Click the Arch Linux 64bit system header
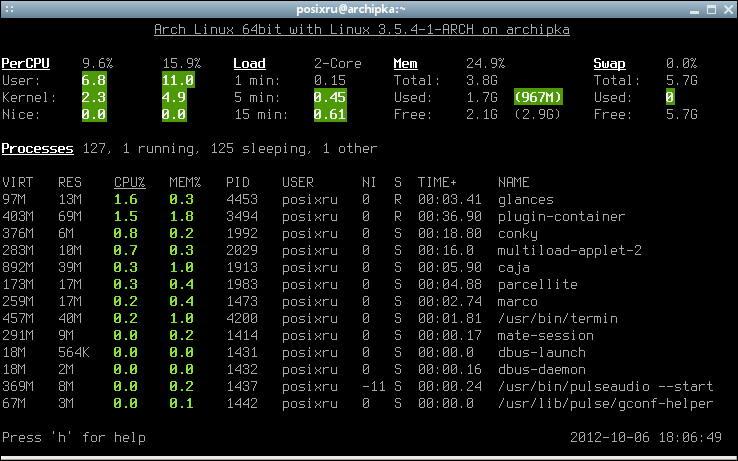Viewport: 738px width, 461px height. click(x=361, y=30)
